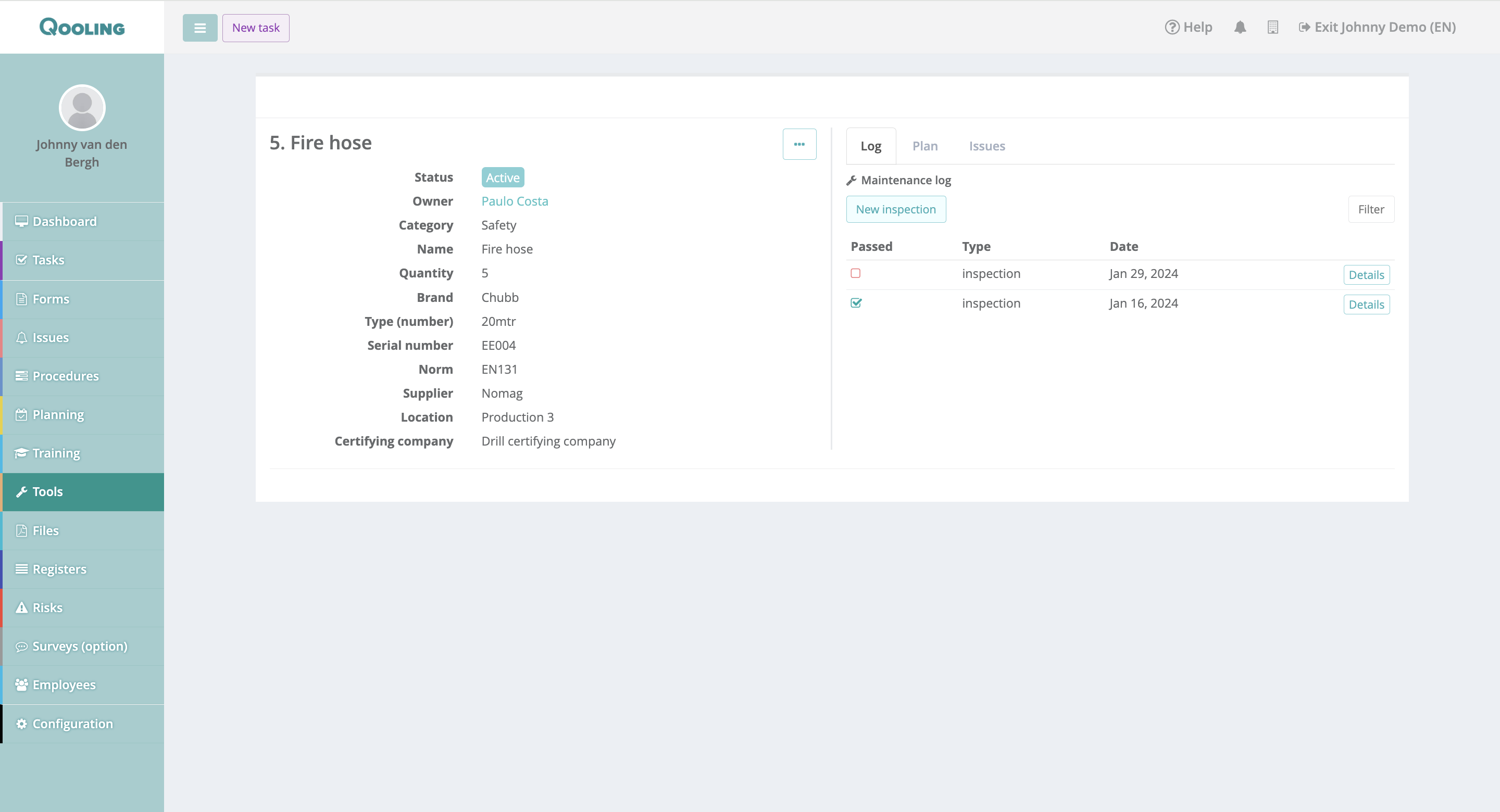
Task: Open Training in the sidebar
Action: [x=56, y=453]
